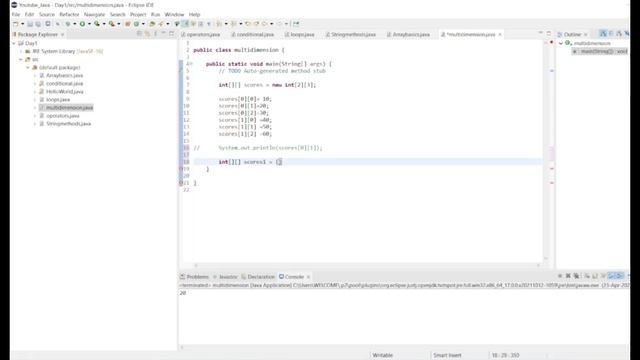Toggle Link with Editor in Package Explorer
Screen dimensions: 640x360
tap(147, 34)
